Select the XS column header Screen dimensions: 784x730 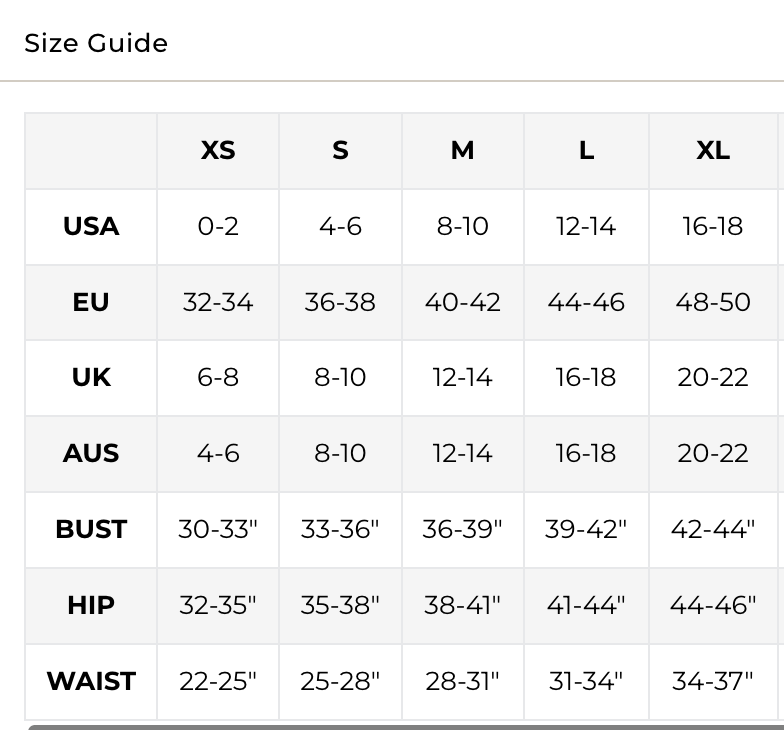tap(218, 150)
